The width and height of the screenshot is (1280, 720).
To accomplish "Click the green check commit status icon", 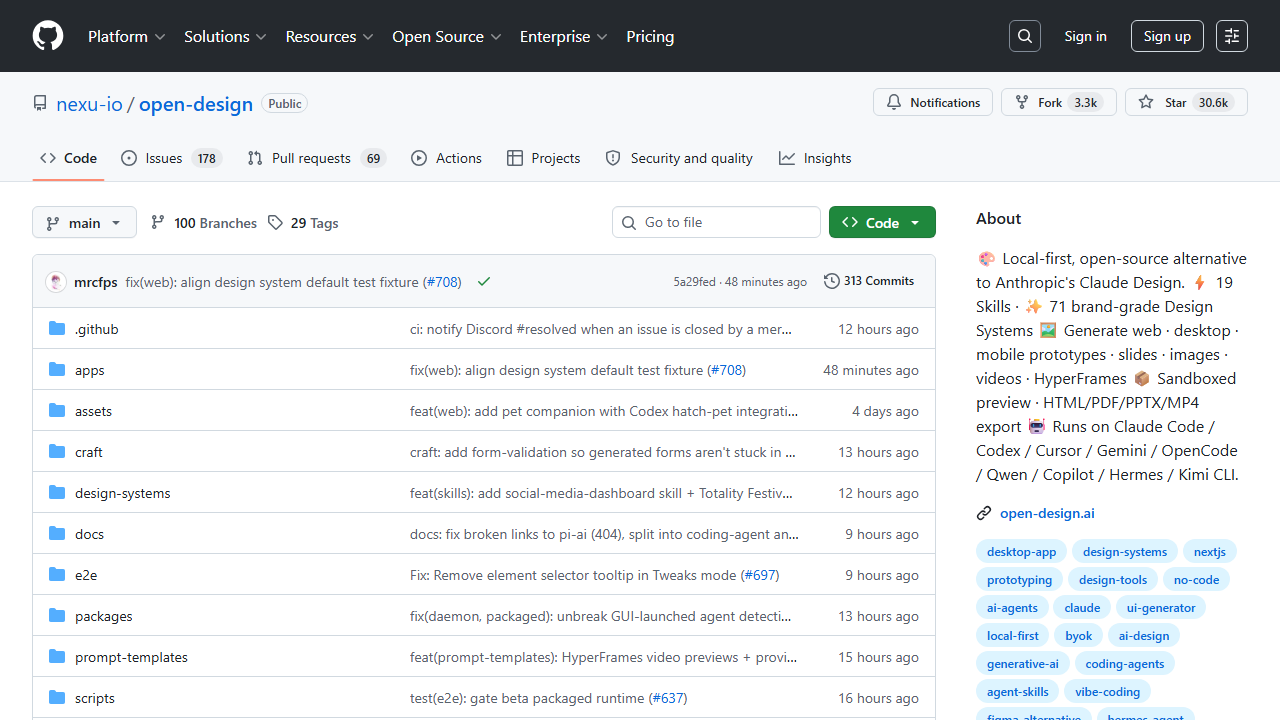I will click(484, 282).
